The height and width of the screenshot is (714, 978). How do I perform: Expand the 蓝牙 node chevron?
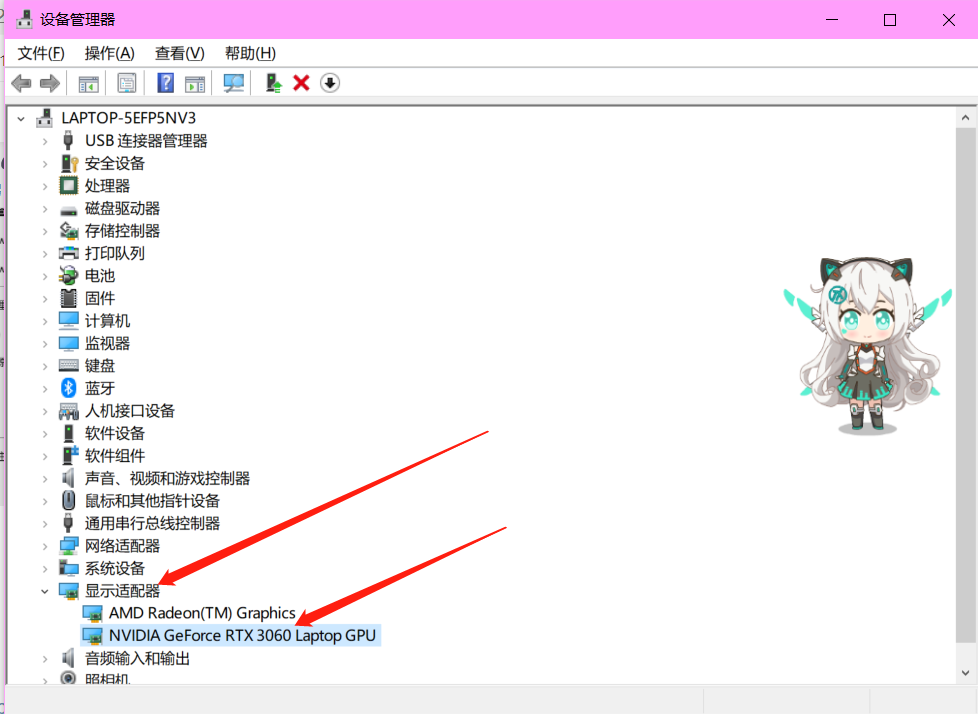pyautogui.click(x=45, y=388)
